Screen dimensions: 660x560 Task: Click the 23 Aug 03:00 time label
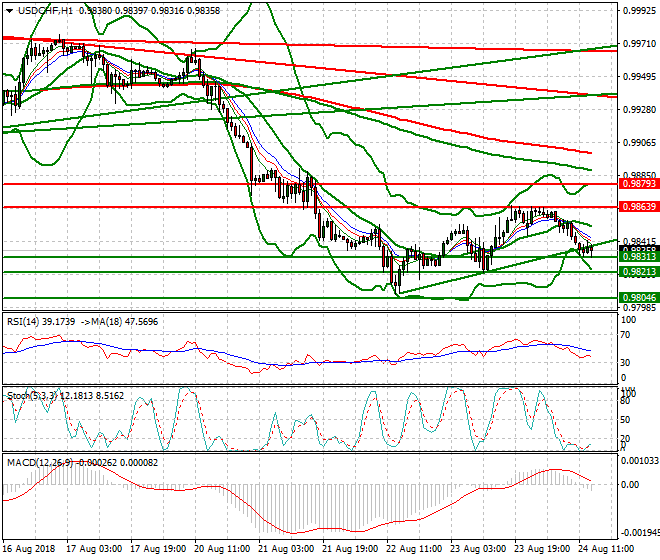point(478,549)
